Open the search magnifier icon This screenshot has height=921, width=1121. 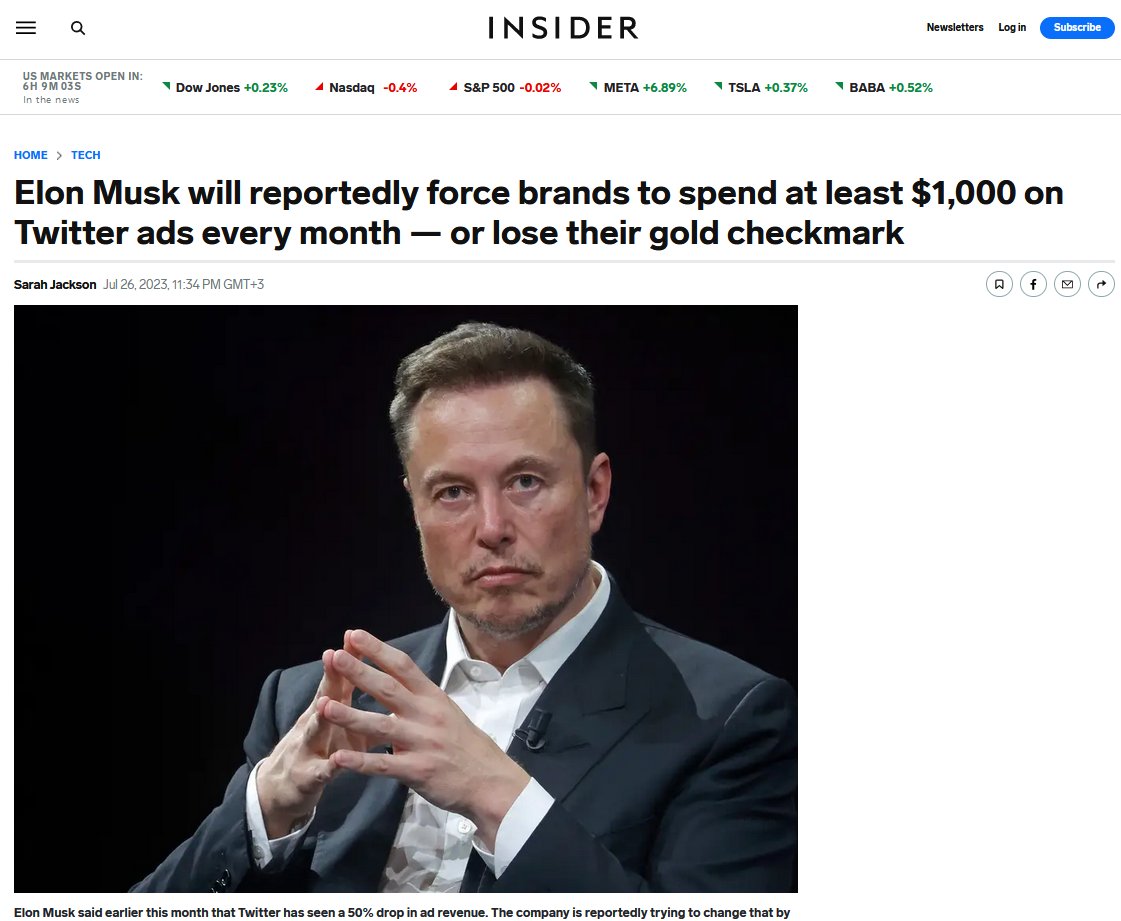point(78,28)
